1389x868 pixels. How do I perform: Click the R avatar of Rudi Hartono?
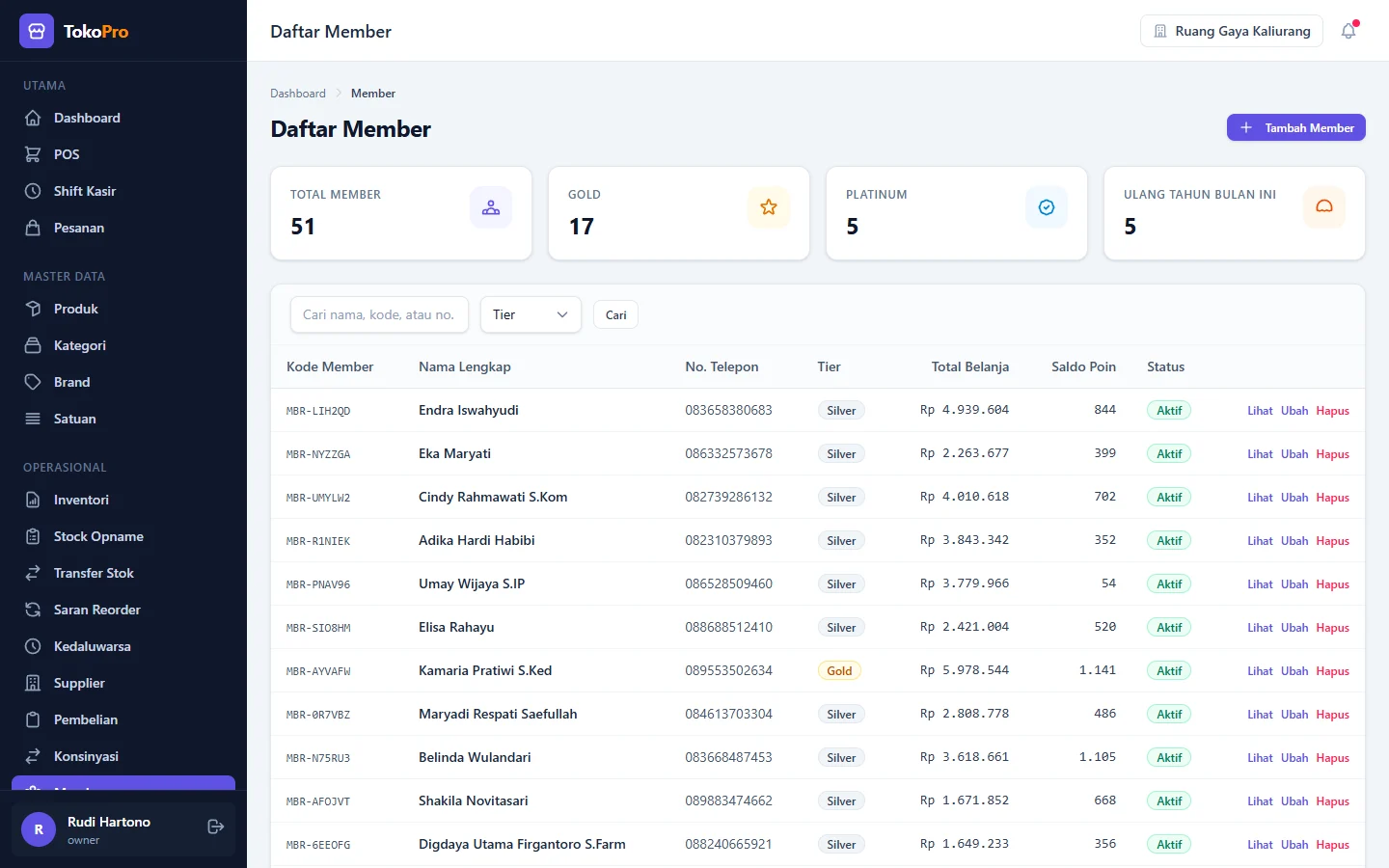39,829
